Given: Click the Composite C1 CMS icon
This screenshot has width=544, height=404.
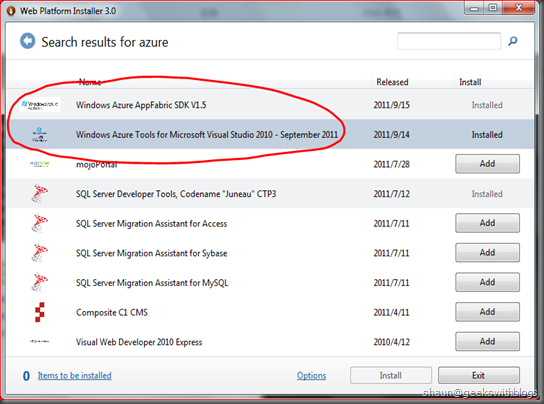Looking at the screenshot, I should 40,312.
